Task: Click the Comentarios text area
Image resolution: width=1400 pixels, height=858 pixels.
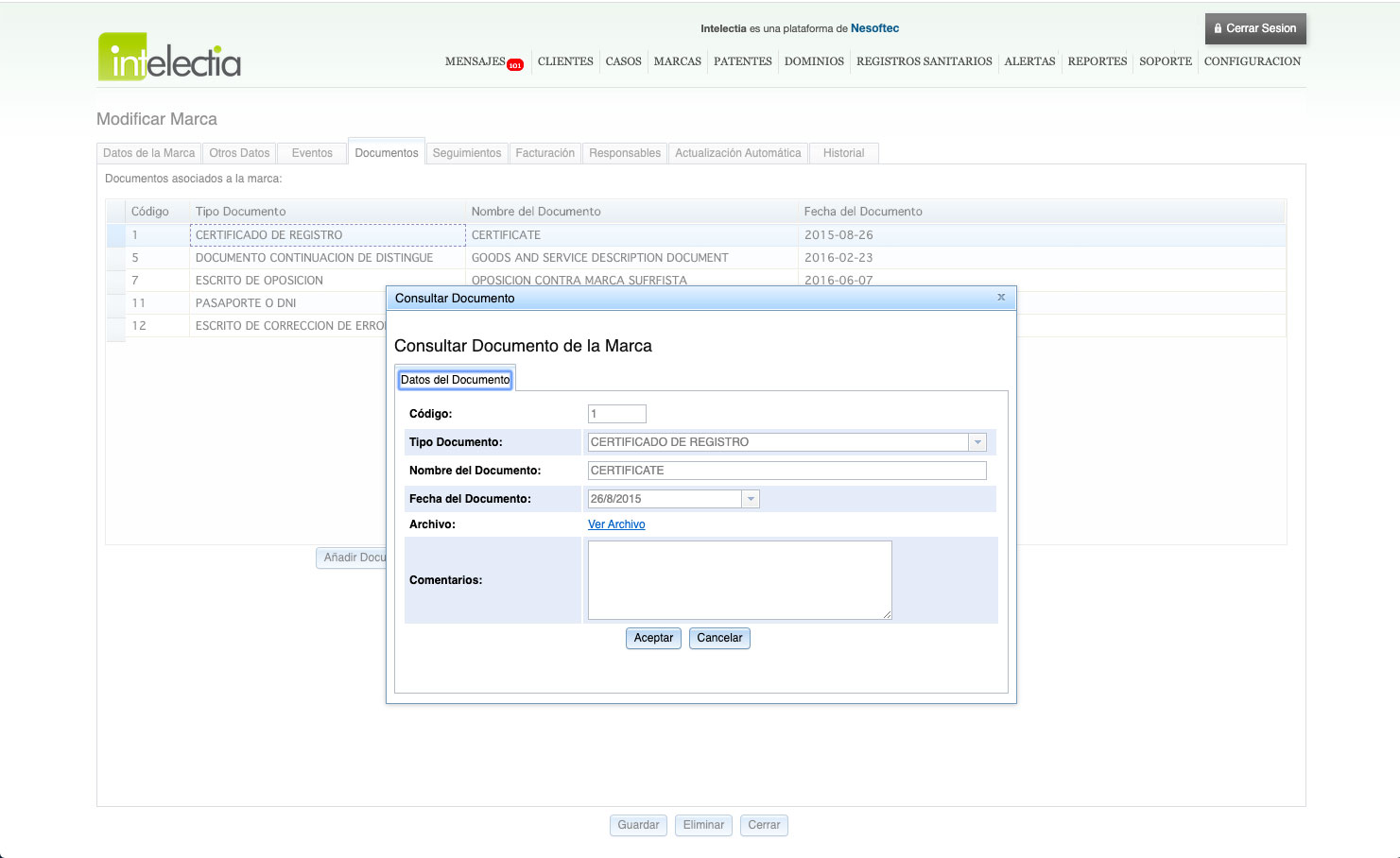Action: tap(739, 580)
